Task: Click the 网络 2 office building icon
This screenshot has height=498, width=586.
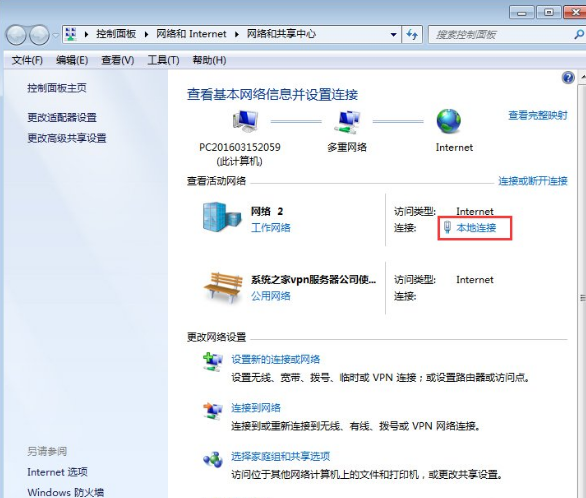Action: [222, 217]
